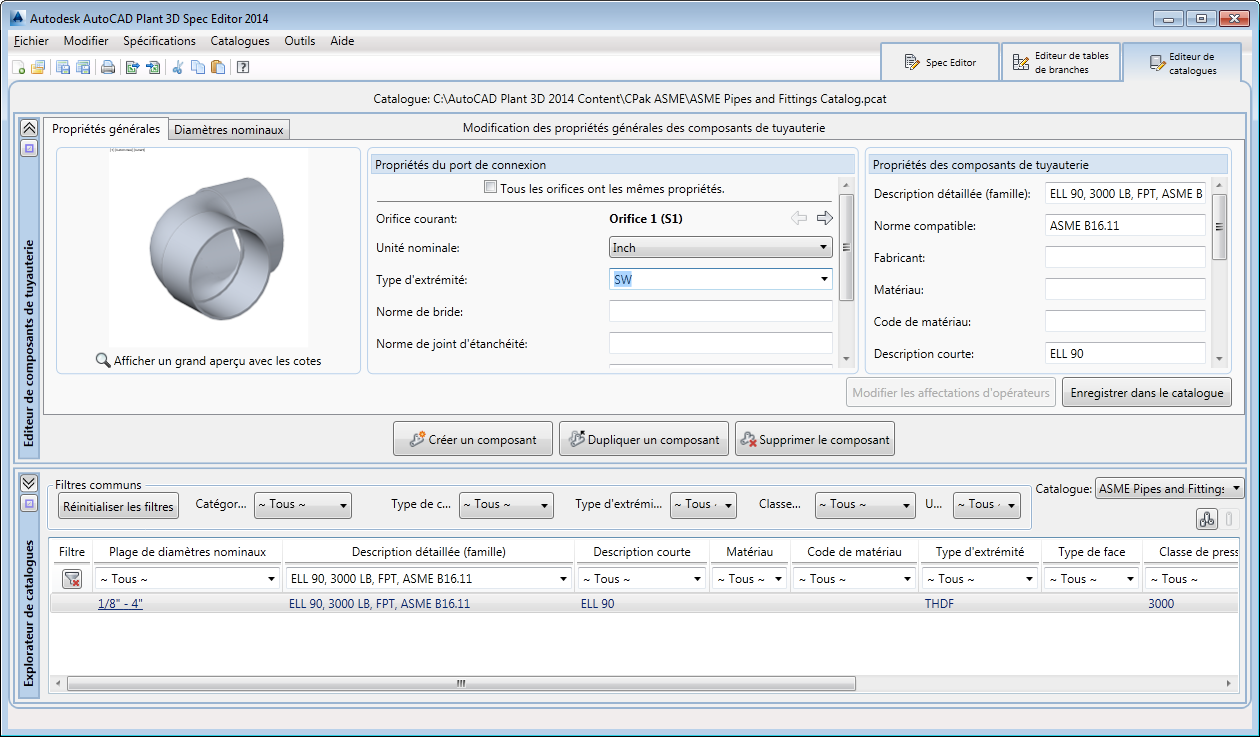Collapse the Editeur de composants de tuyauterie panel
Screen dimensions: 1260x737
[29, 128]
